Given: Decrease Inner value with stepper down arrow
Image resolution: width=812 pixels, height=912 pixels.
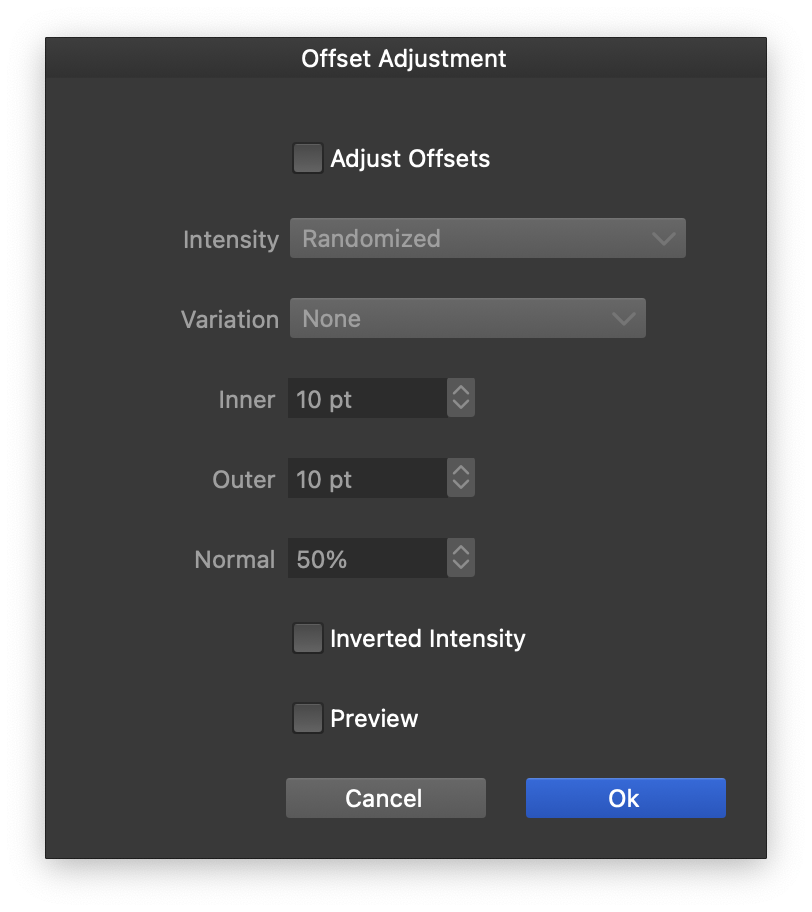Looking at the screenshot, I should point(460,407).
